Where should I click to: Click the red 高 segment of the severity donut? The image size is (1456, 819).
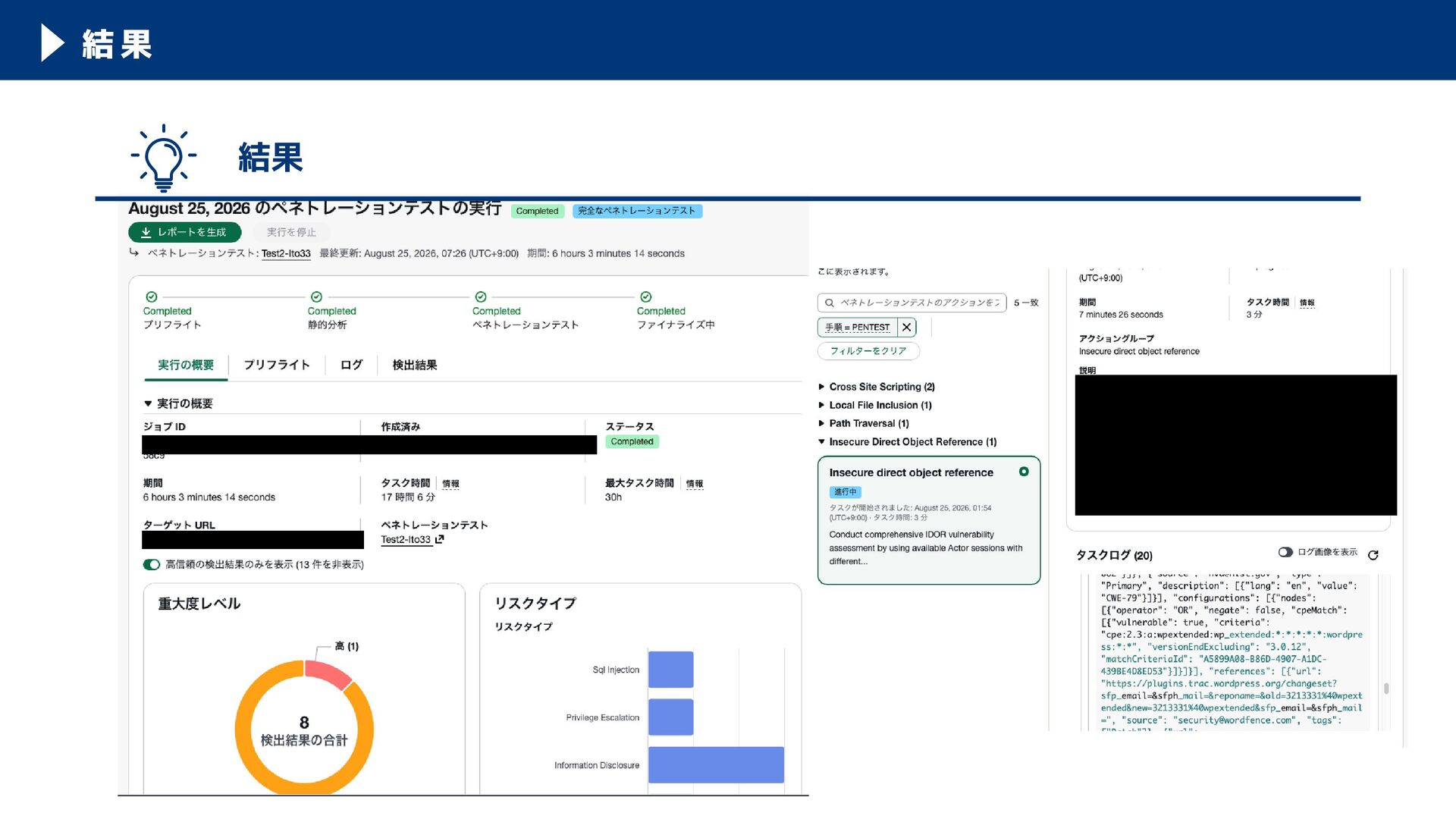click(x=327, y=673)
